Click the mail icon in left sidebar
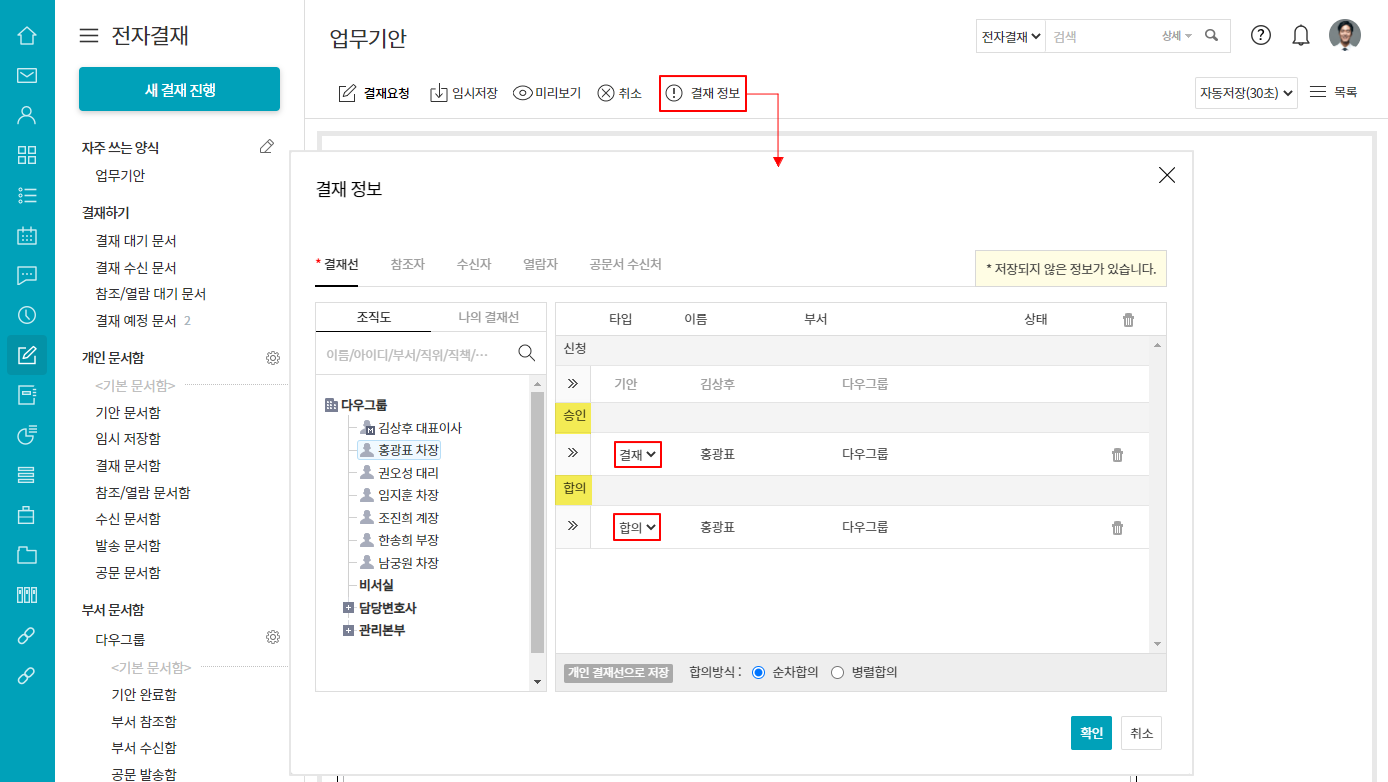 point(27,75)
